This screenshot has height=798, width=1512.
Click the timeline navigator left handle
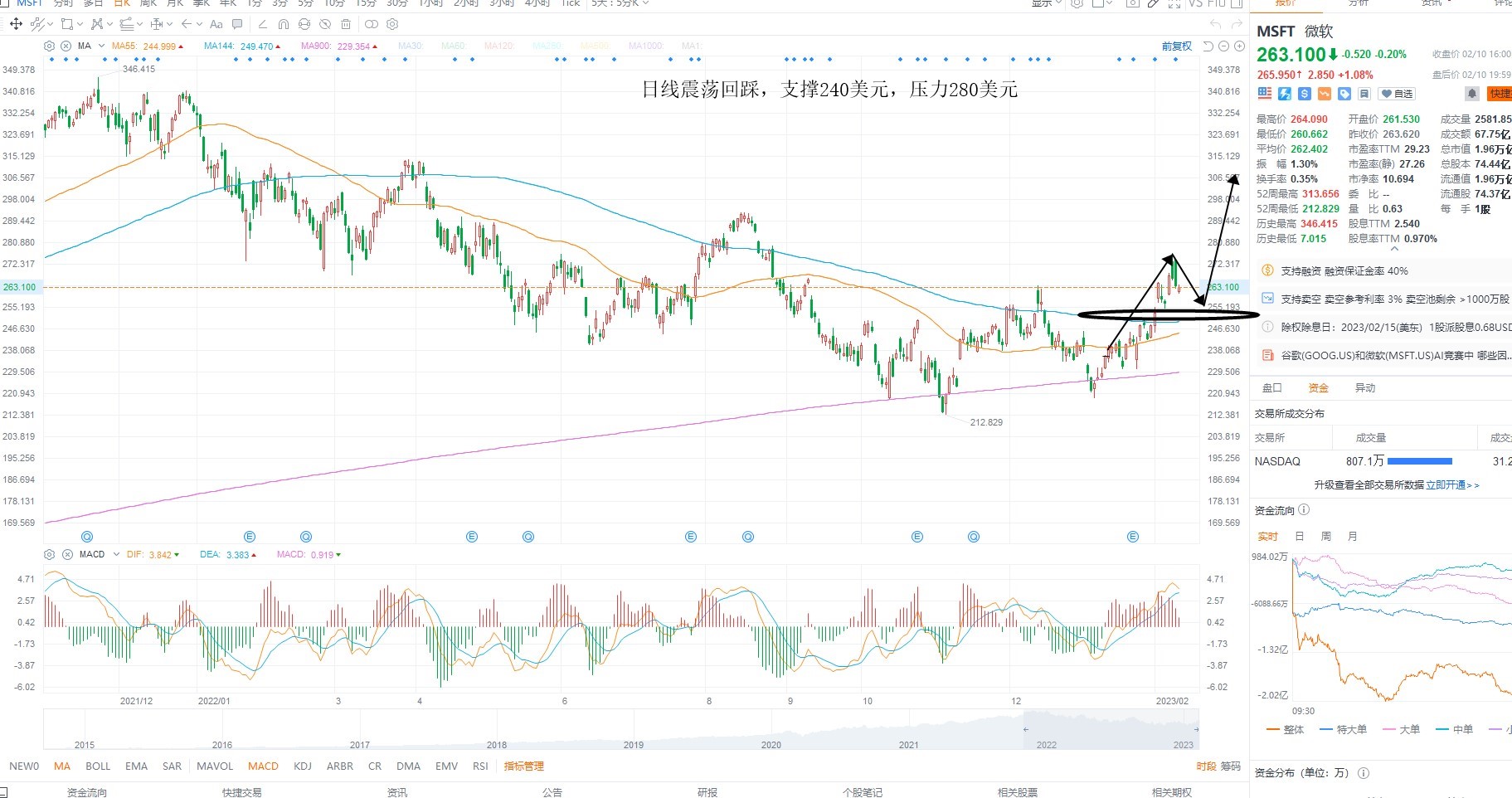pos(1026,730)
